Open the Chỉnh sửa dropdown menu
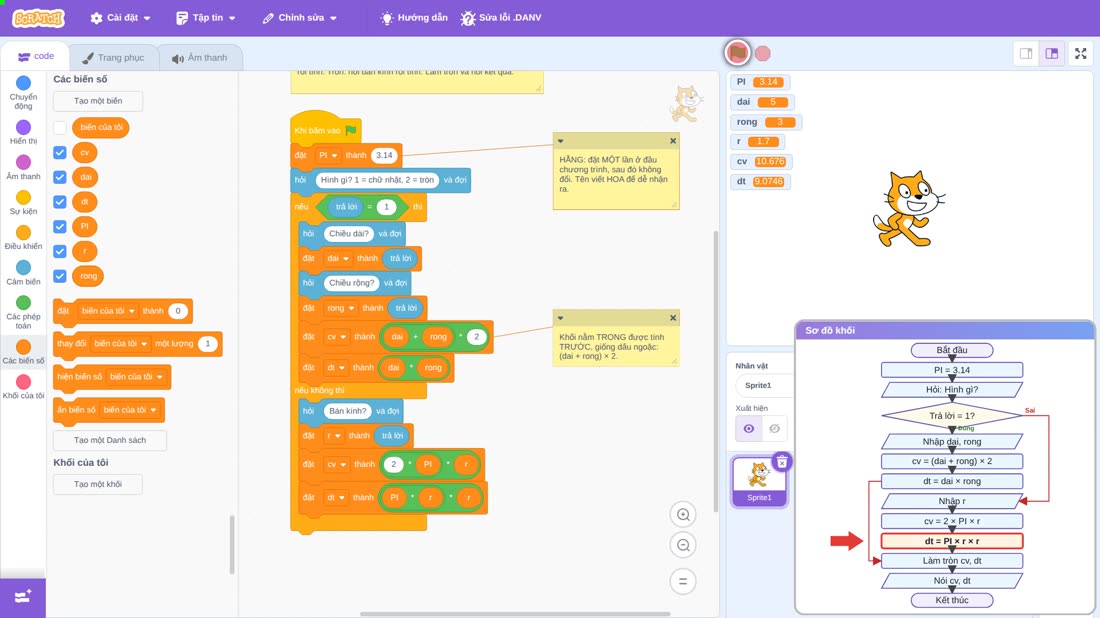Viewport: 1100px width, 618px height. point(300,18)
